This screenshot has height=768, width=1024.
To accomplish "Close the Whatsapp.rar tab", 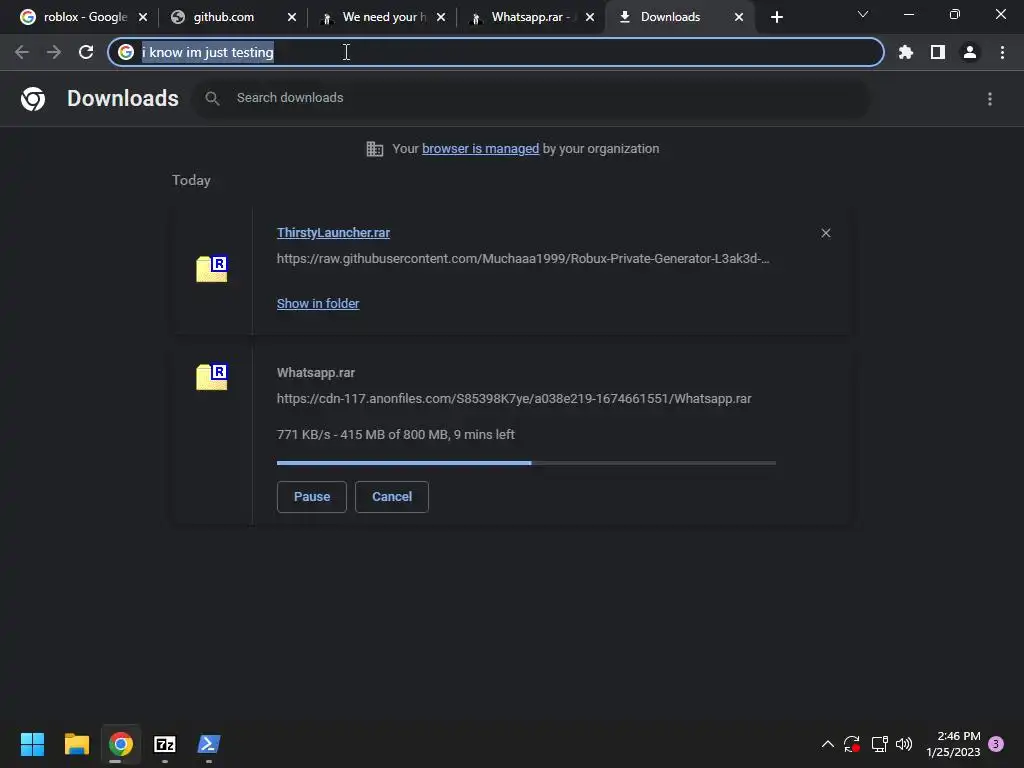I will tap(590, 17).
